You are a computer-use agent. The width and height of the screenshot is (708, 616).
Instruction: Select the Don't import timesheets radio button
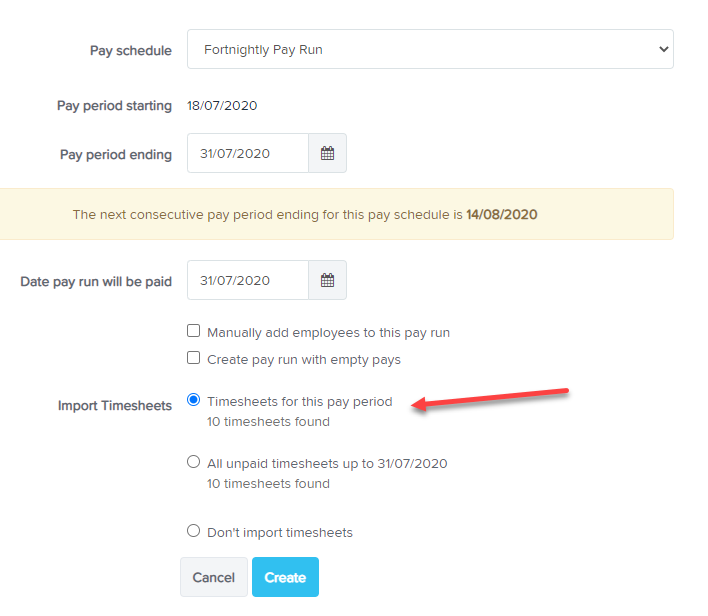[194, 530]
